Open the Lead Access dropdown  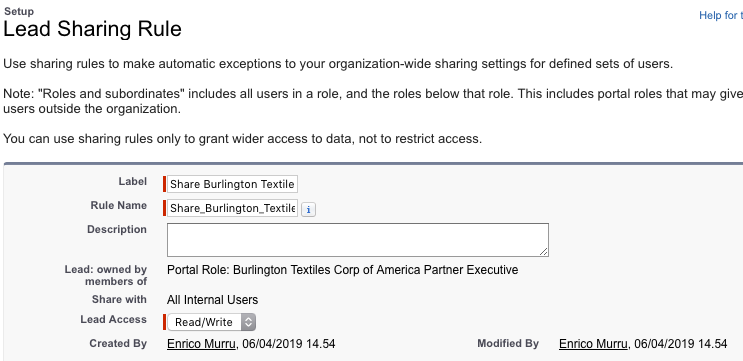(x=211, y=322)
